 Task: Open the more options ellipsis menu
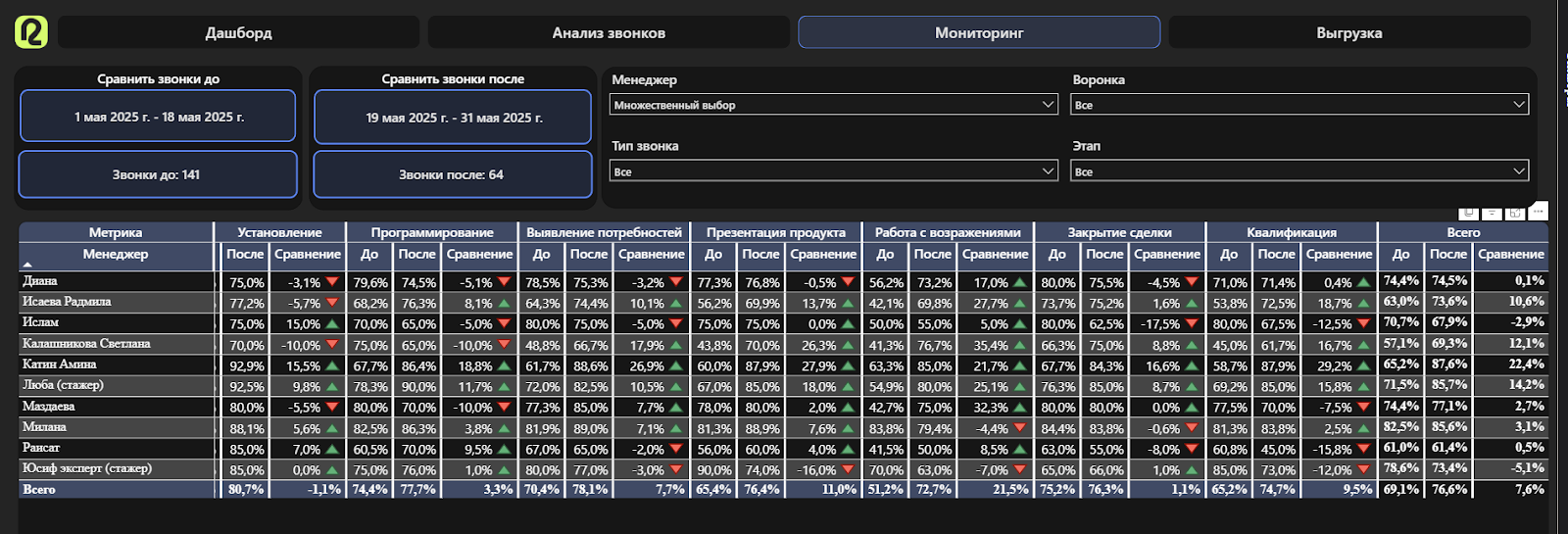coord(1539,211)
